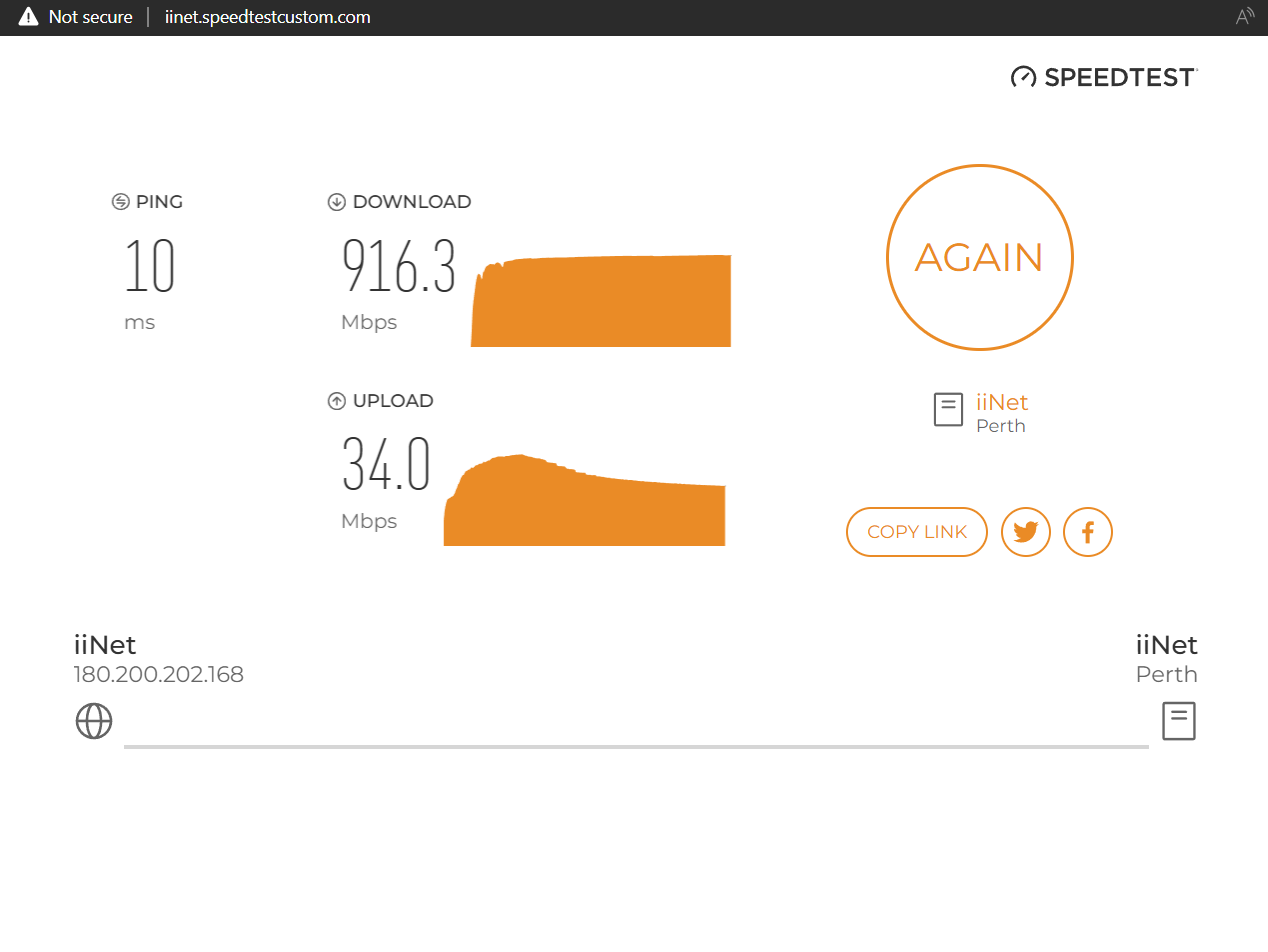Image resolution: width=1268 pixels, height=952 pixels.
Task: Click the 10 ms ping value
Action: click(150, 266)
